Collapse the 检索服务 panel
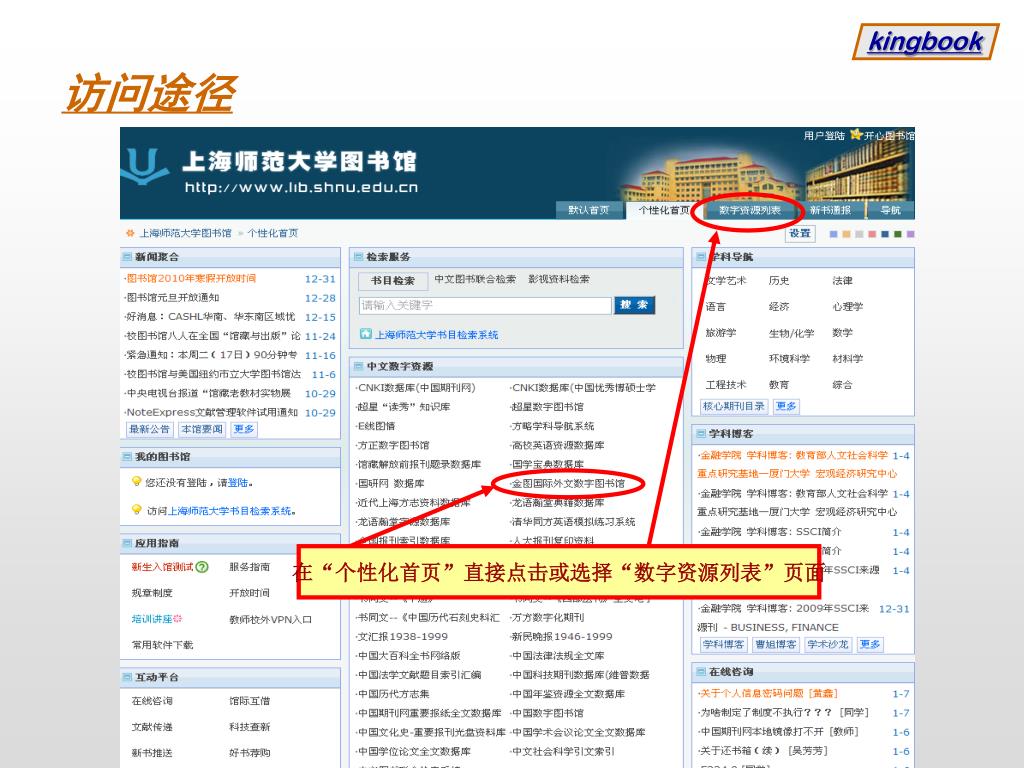Screen dimensions: 1024x768 point(358,257)
